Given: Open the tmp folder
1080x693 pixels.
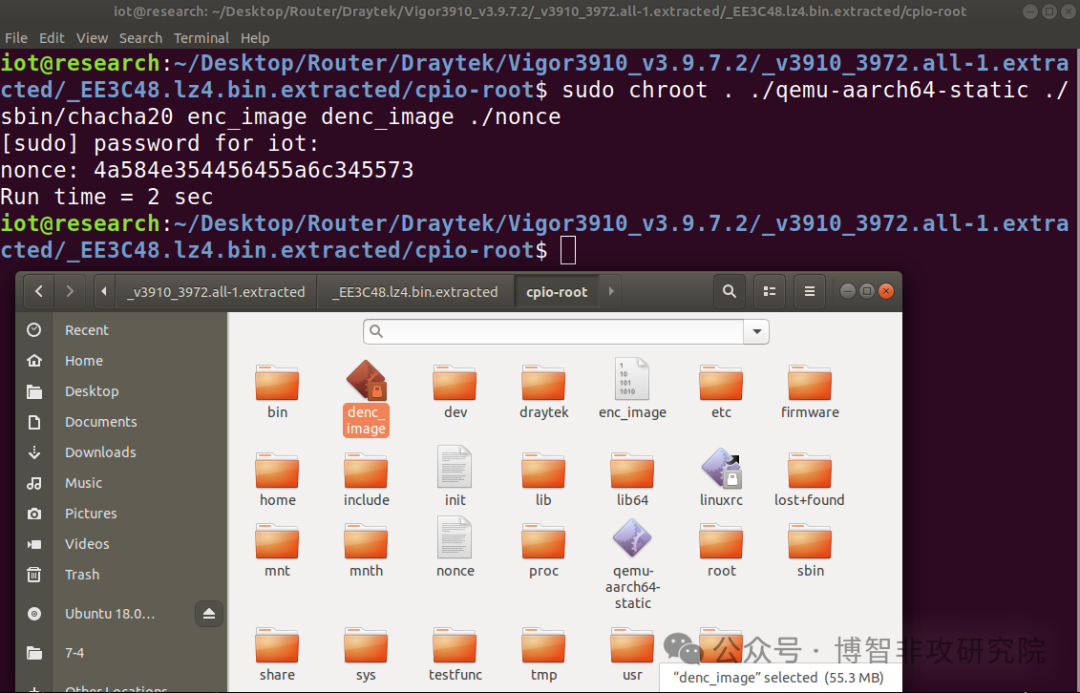Looking at the screenshot, I should (x=543, y=646).
